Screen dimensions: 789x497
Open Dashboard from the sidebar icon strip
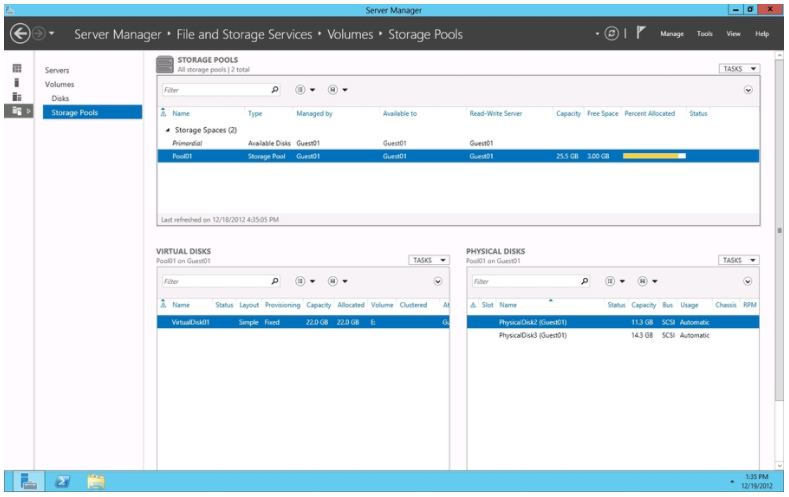(16, 68)
